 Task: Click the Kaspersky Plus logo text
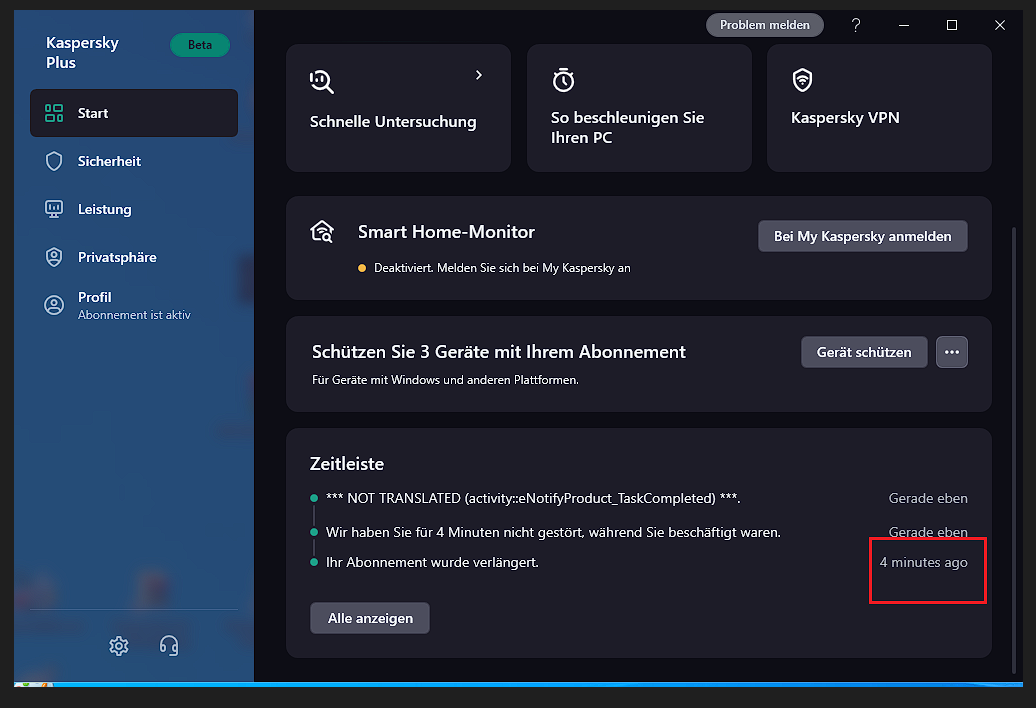pos(82,53)
